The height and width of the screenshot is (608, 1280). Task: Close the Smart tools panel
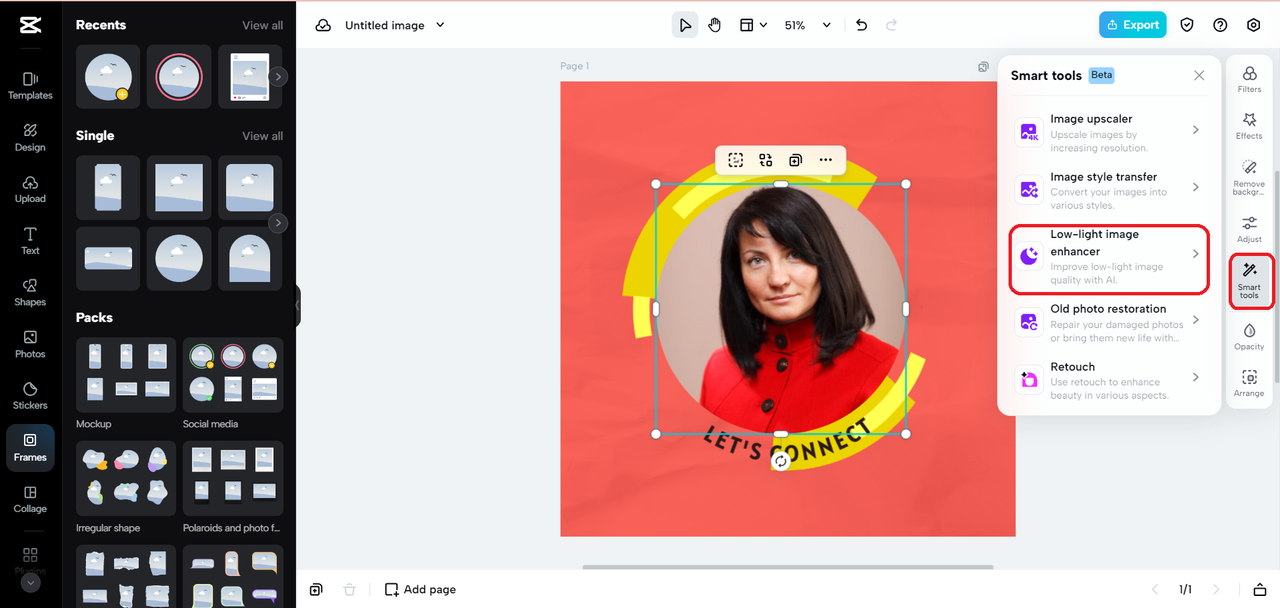point(1199,76)
